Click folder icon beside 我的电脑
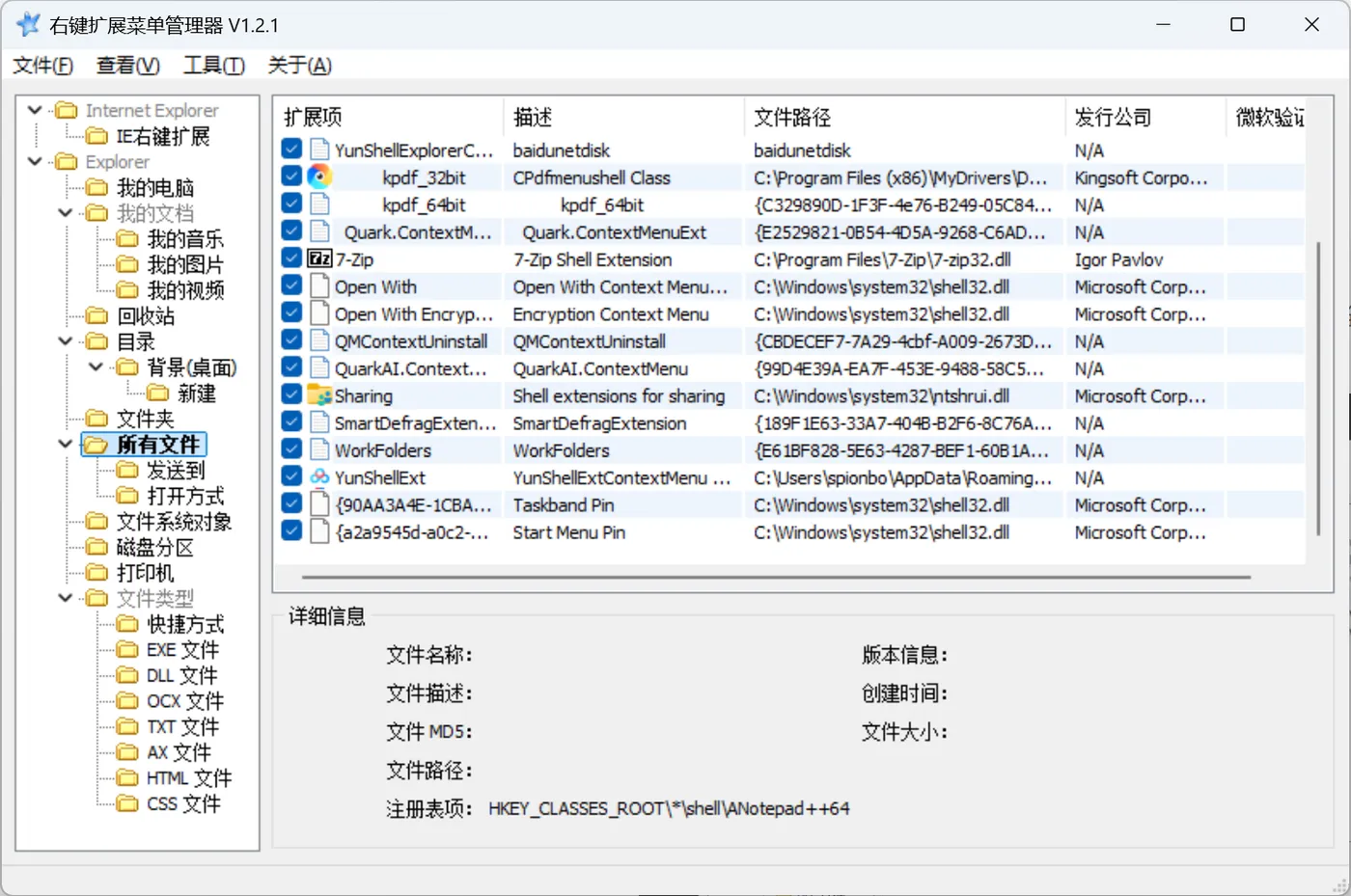The image size is (1351, 896). [96, 186]
